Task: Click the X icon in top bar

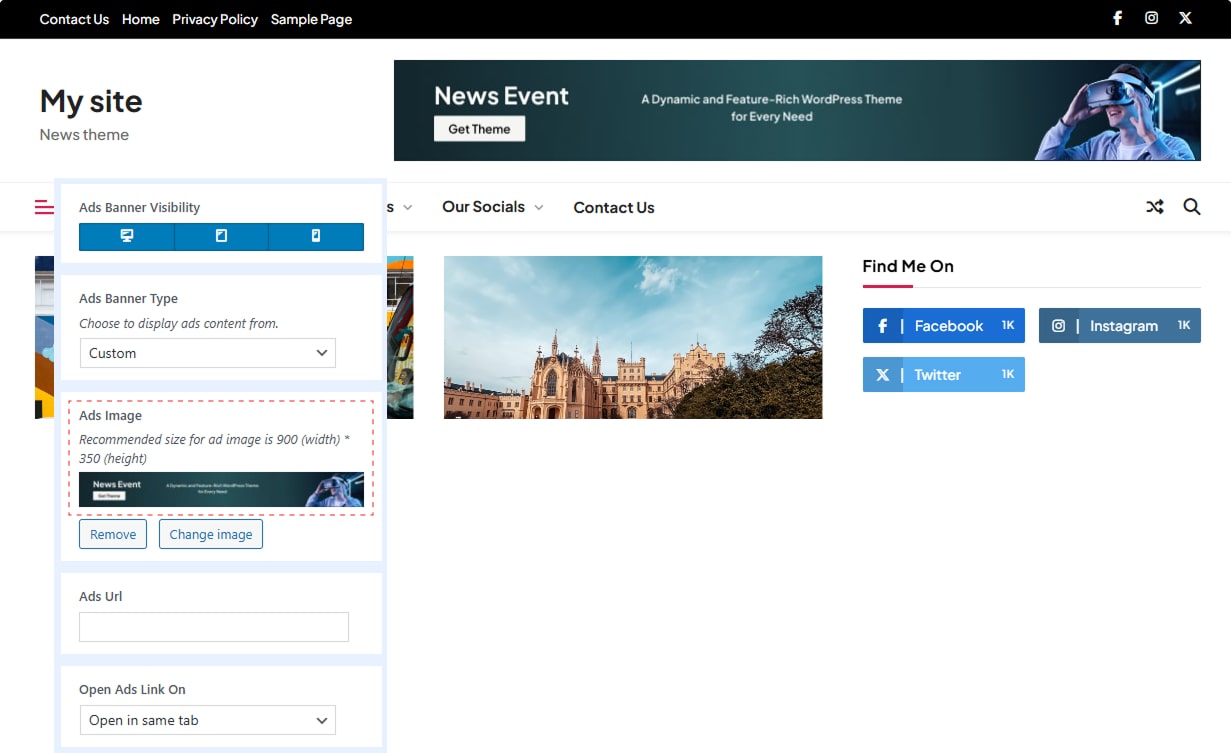Action: click(1185, 18)
